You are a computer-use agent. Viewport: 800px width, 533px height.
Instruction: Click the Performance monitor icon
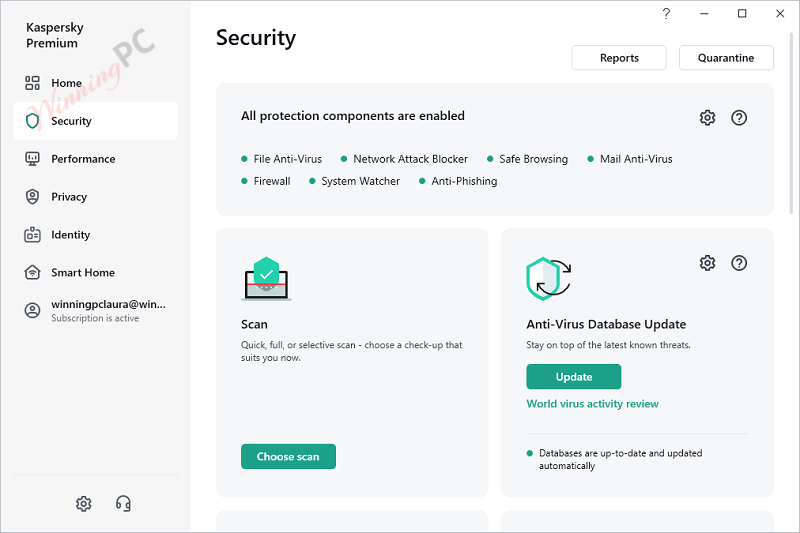pyautogui.click(x=32, y=159)
